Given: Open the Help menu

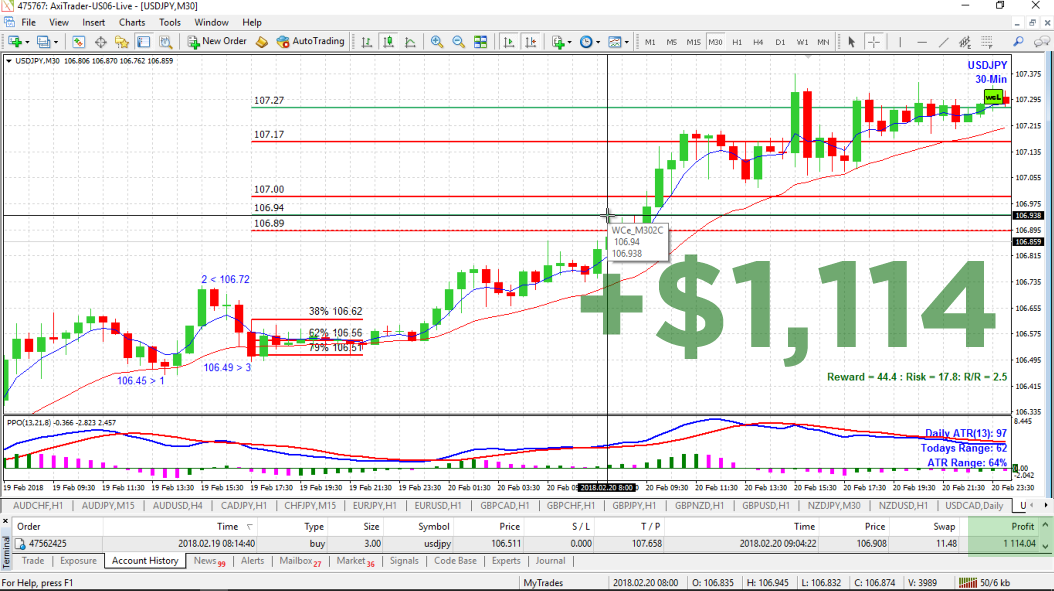Looking at the screenshot, I should click(x=251, y=22).
